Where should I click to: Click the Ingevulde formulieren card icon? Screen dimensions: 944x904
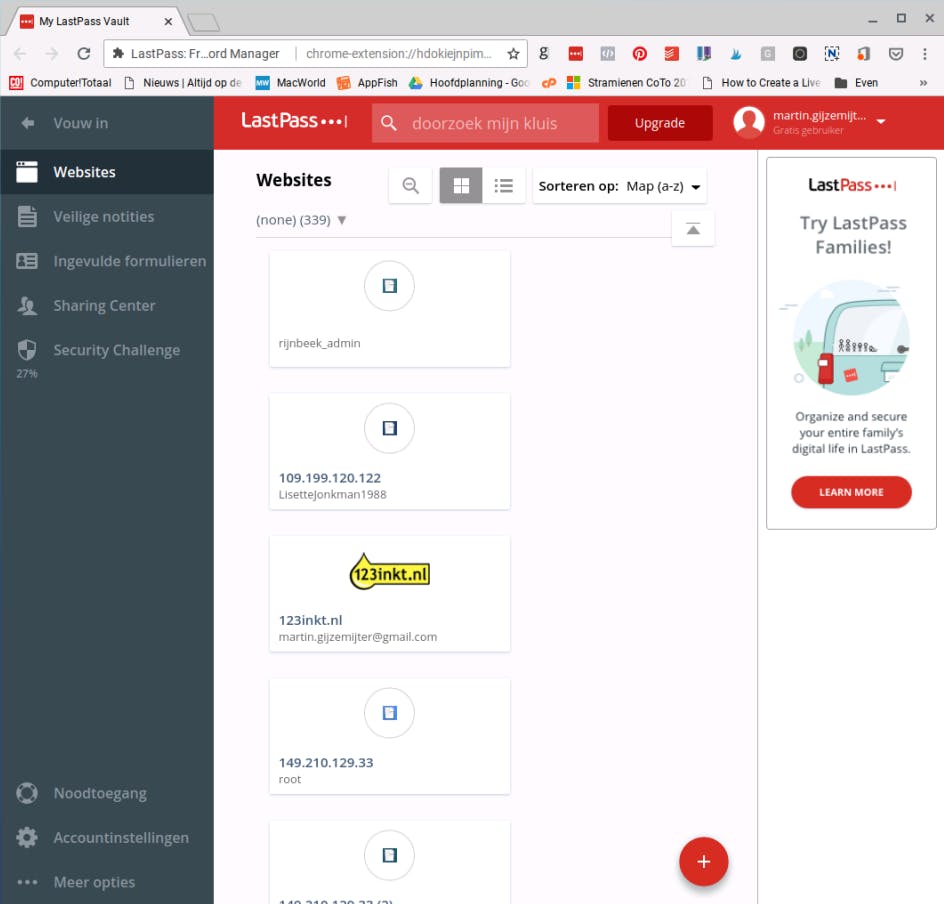[27, 261]
